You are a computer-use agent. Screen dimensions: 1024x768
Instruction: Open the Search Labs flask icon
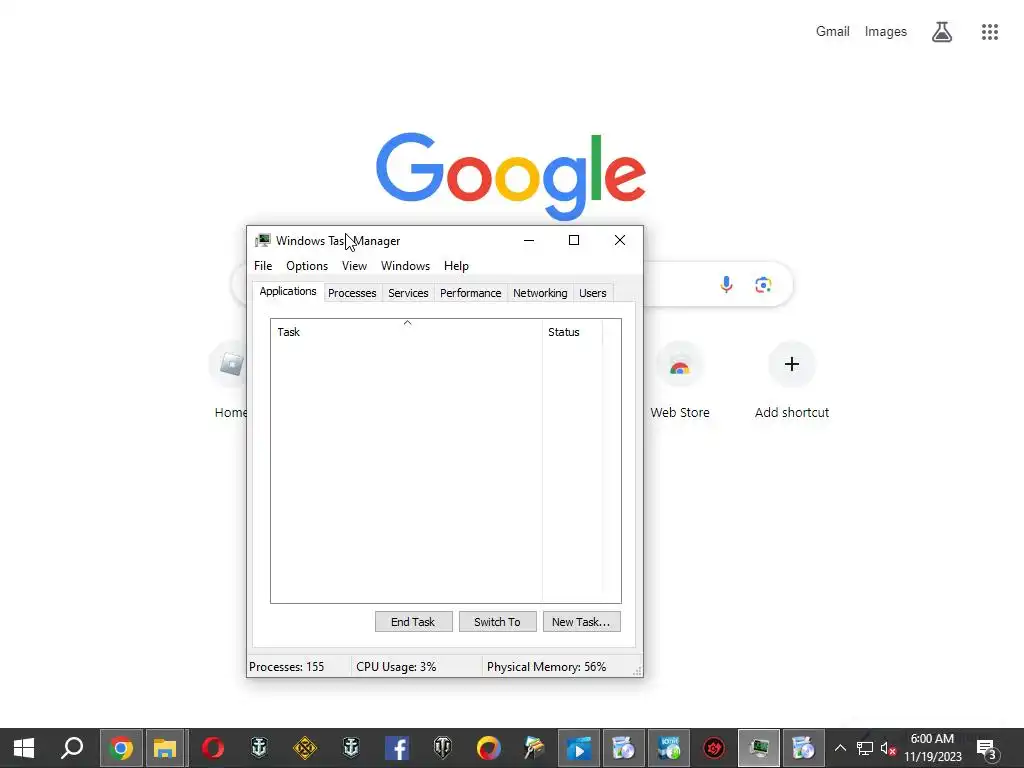(941, 31)
